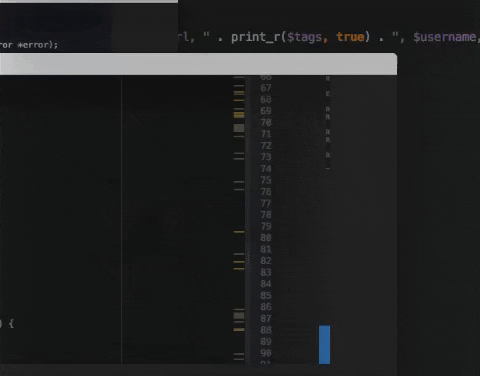The image size is (480, 376).
Task: Click the $username variable in the code
Action: [445, 37]
